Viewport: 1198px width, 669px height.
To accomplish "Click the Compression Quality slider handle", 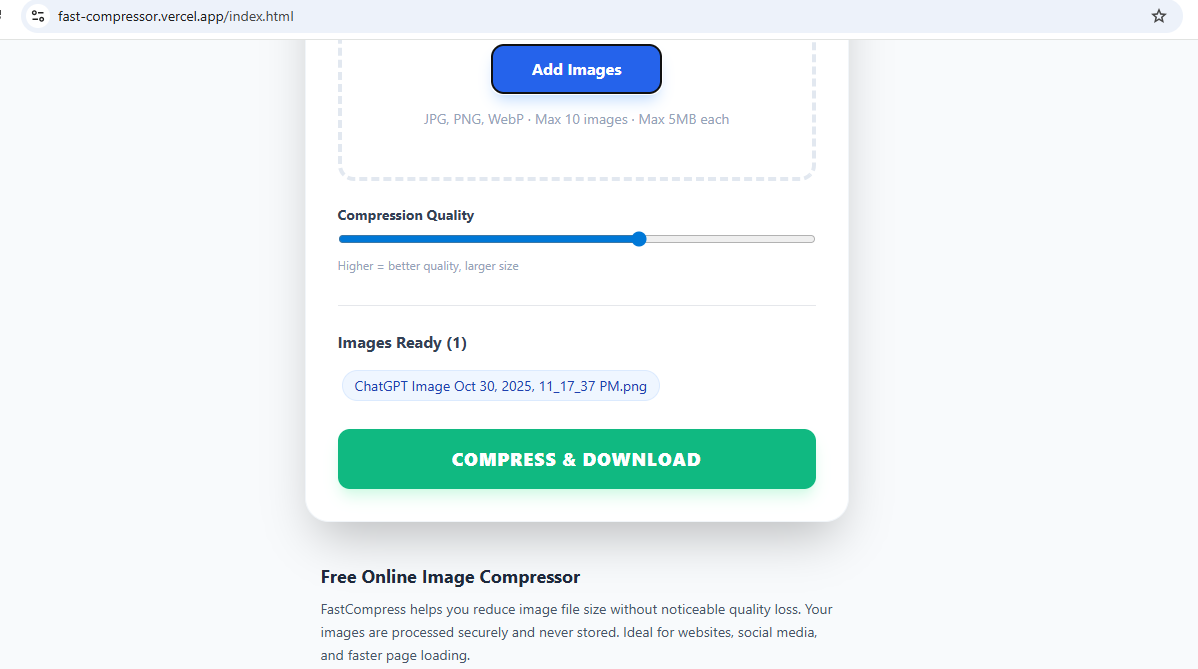I will coord(638,239).
